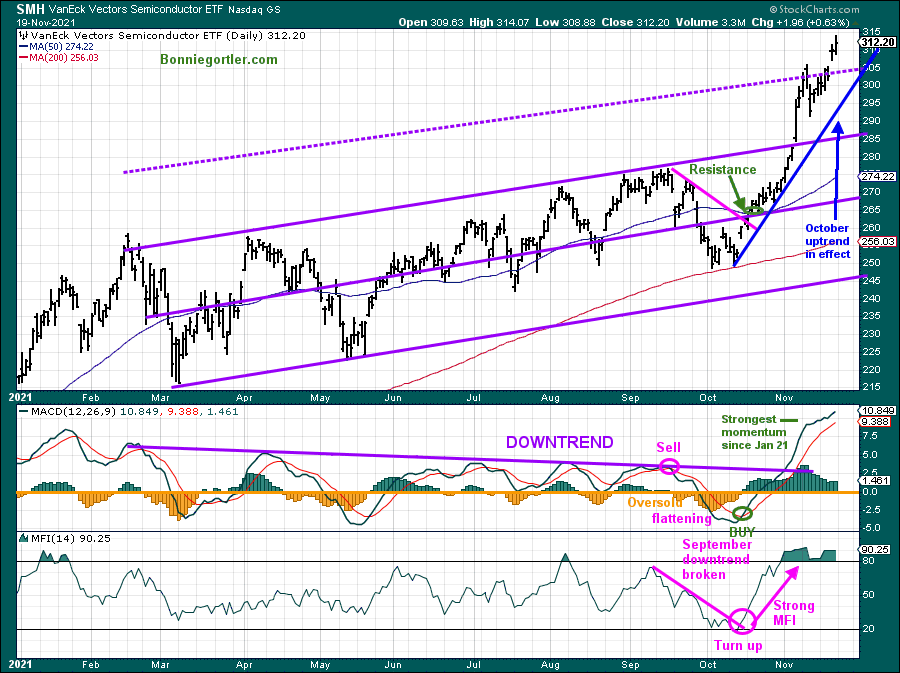
Task: Click the blue MA(50) legend line swatch
Action: pos(24,46)
